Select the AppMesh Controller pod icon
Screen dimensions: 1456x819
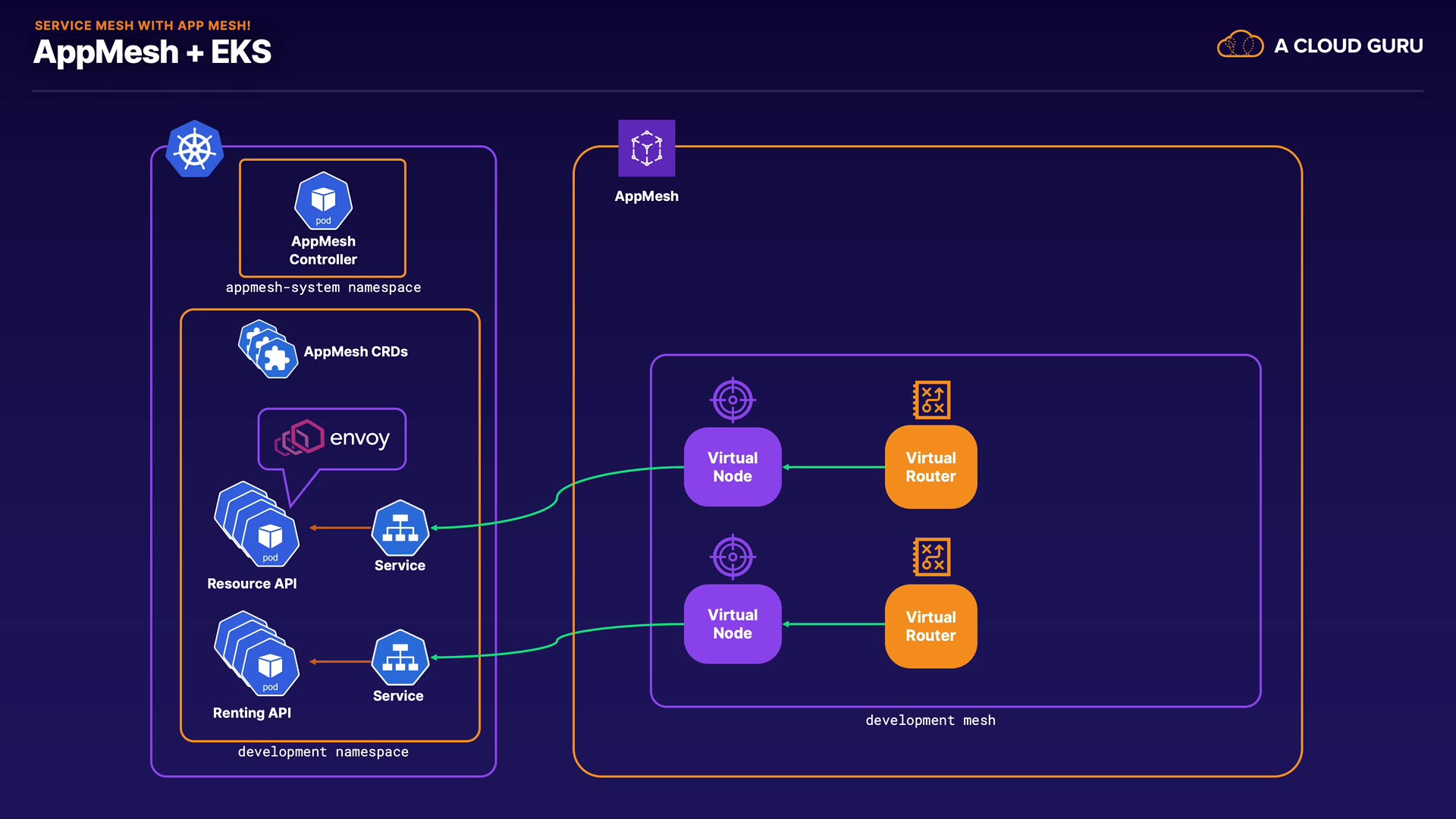323,201
